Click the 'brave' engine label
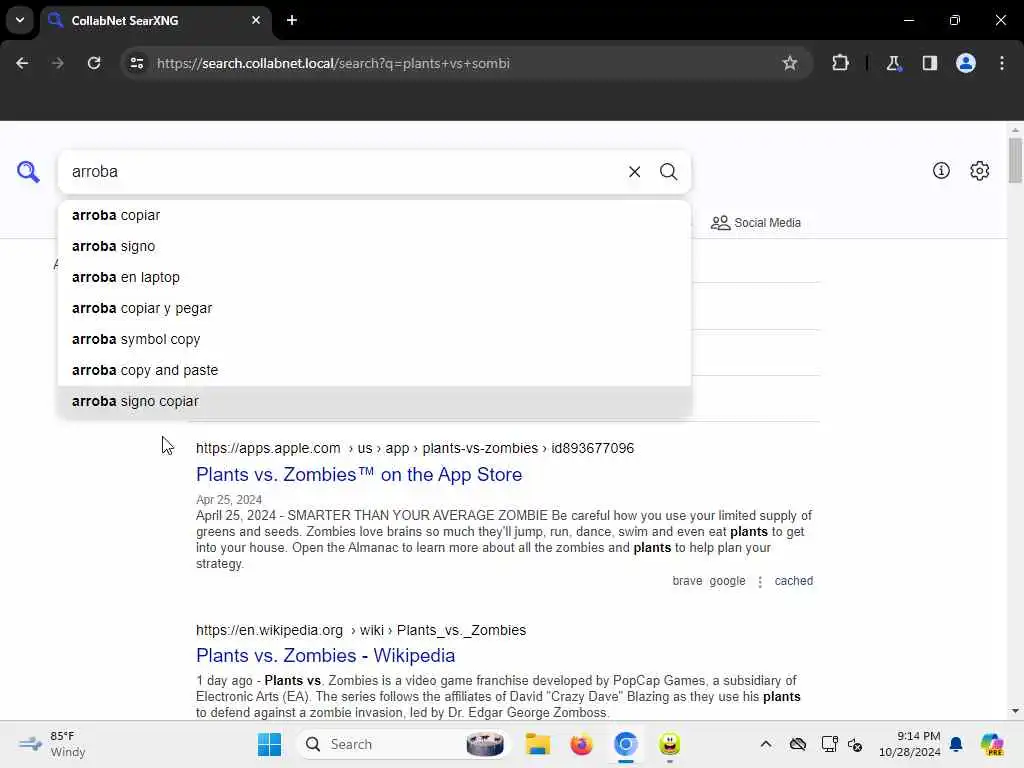 [x=687, y=581]
